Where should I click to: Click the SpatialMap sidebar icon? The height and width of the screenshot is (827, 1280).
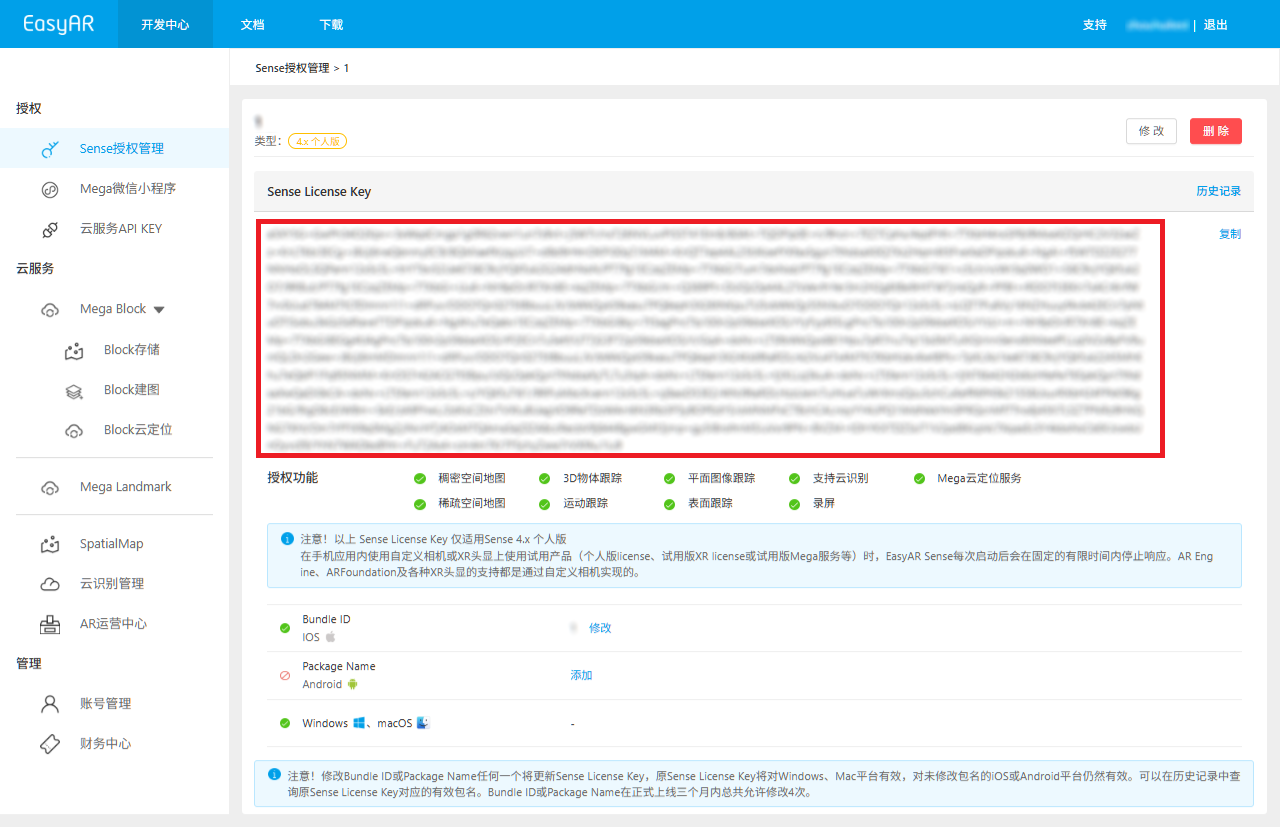[50, 544]
